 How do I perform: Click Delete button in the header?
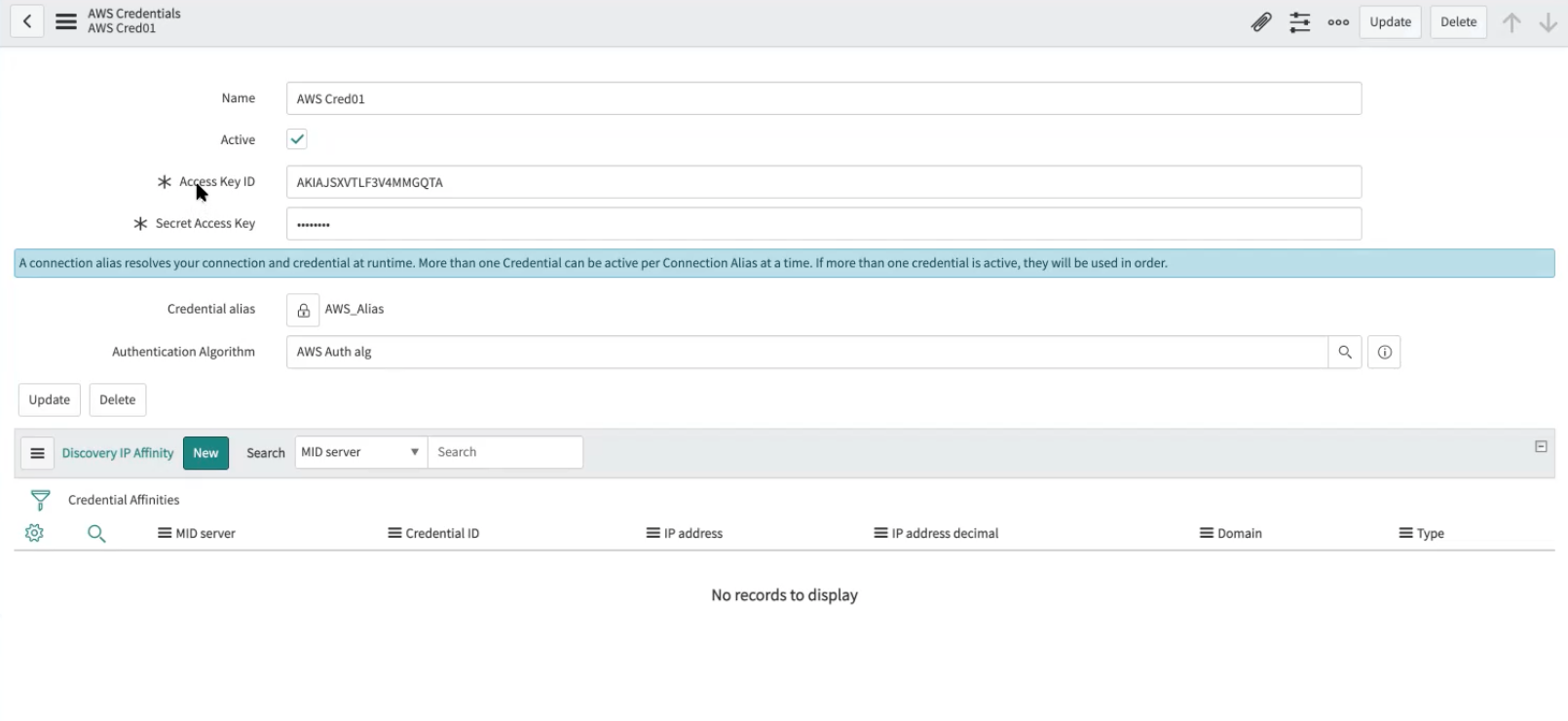1458,21
